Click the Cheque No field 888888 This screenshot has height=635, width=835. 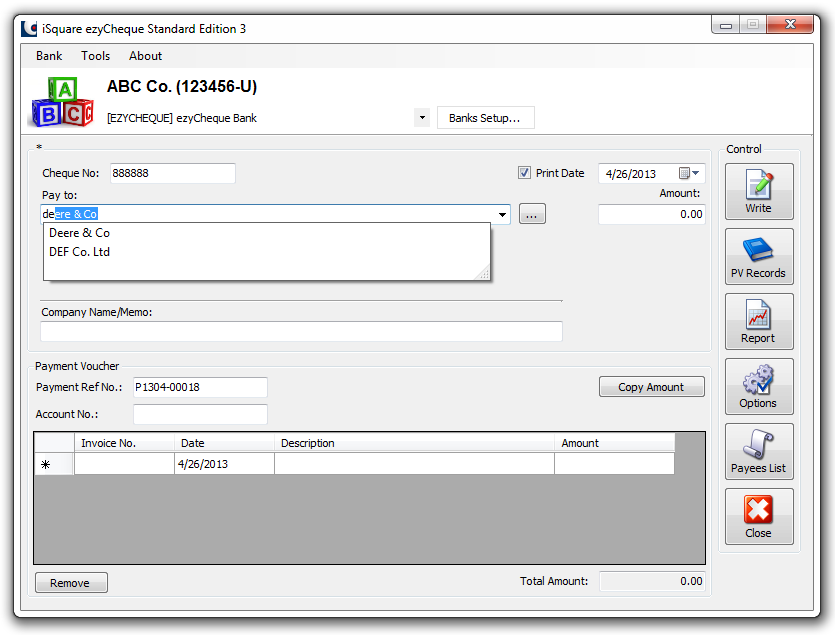pos(173,173)
